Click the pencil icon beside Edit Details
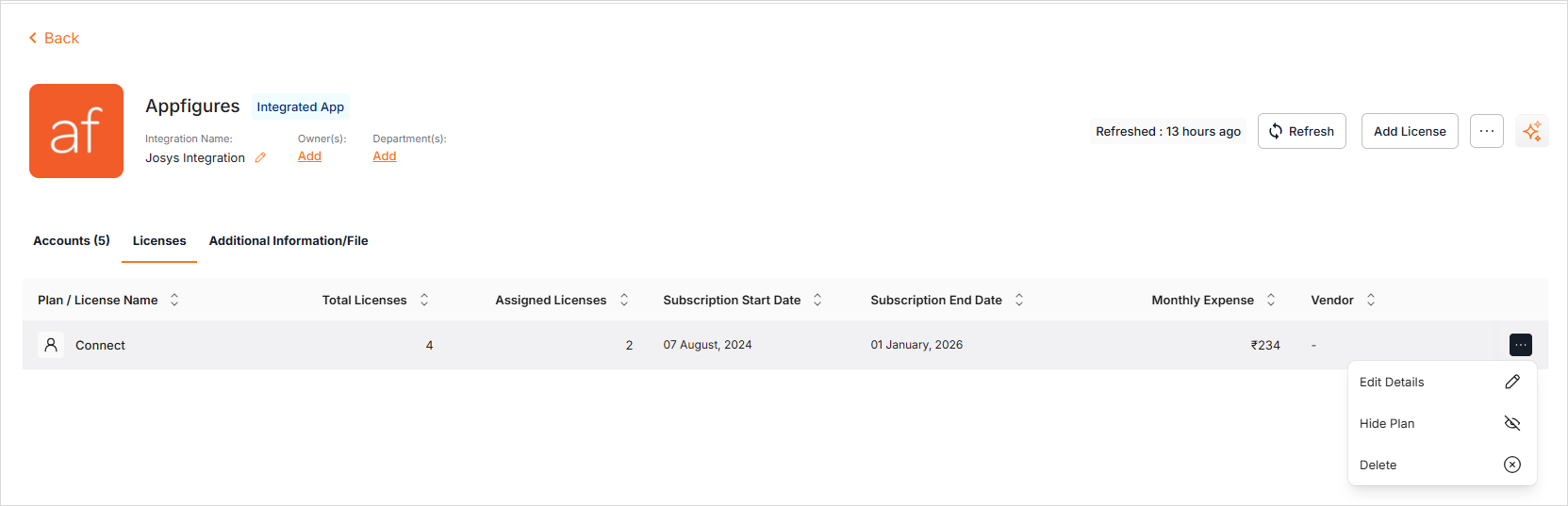The height and width of the screenshot is (506, 1568). point(1512,382)
